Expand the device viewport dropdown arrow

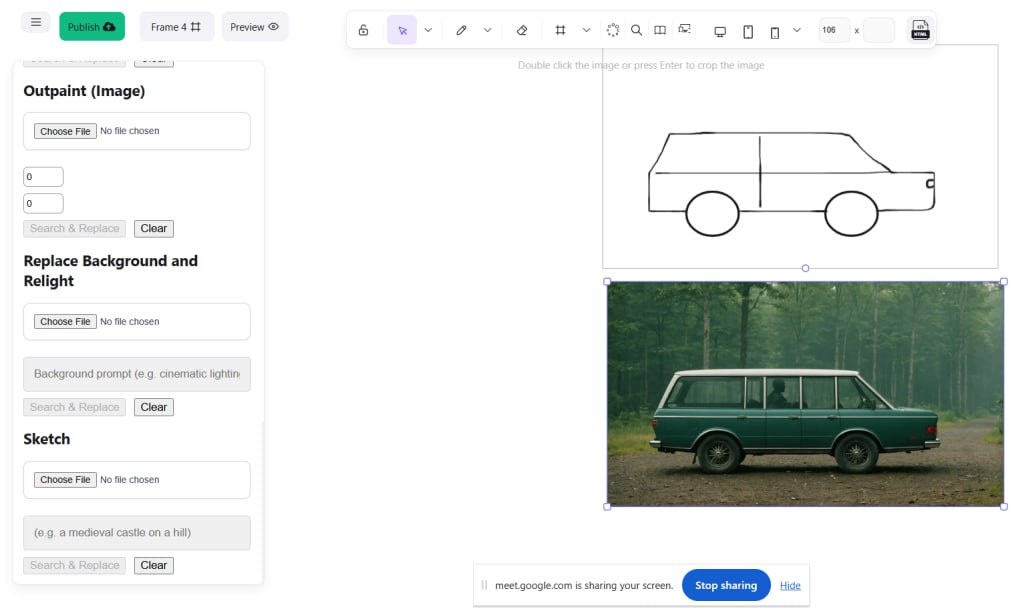797,30
